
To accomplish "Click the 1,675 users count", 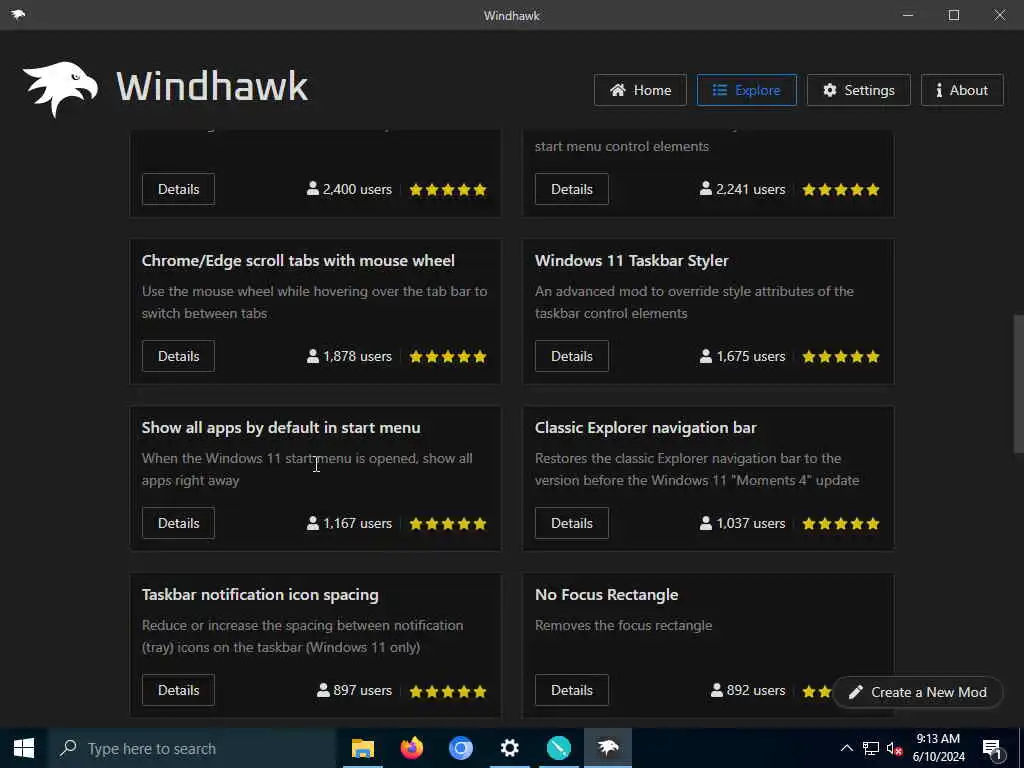I will pos(743,357).
